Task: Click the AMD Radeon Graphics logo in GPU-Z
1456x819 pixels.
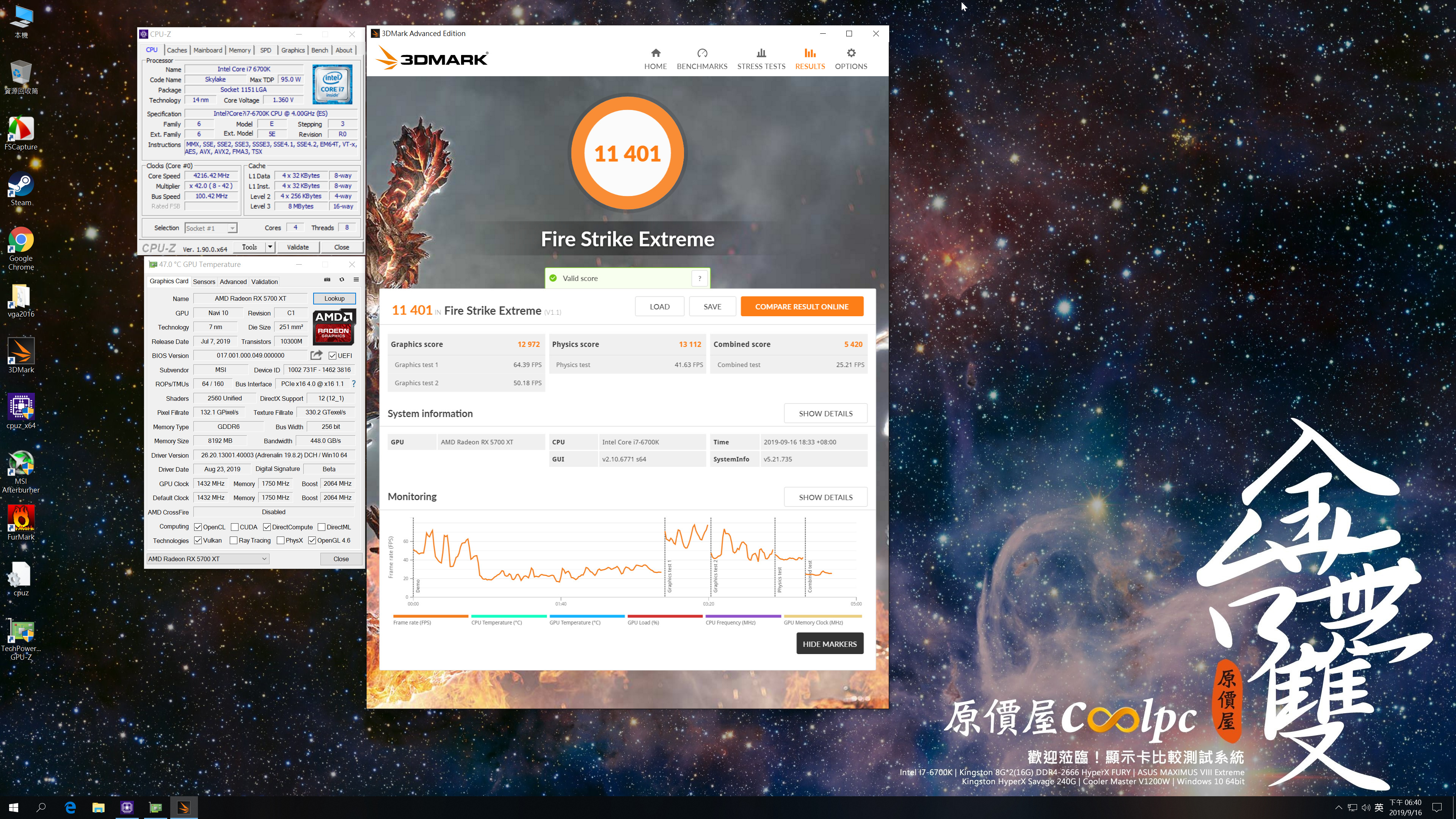Action: click(x=334, y=327)
